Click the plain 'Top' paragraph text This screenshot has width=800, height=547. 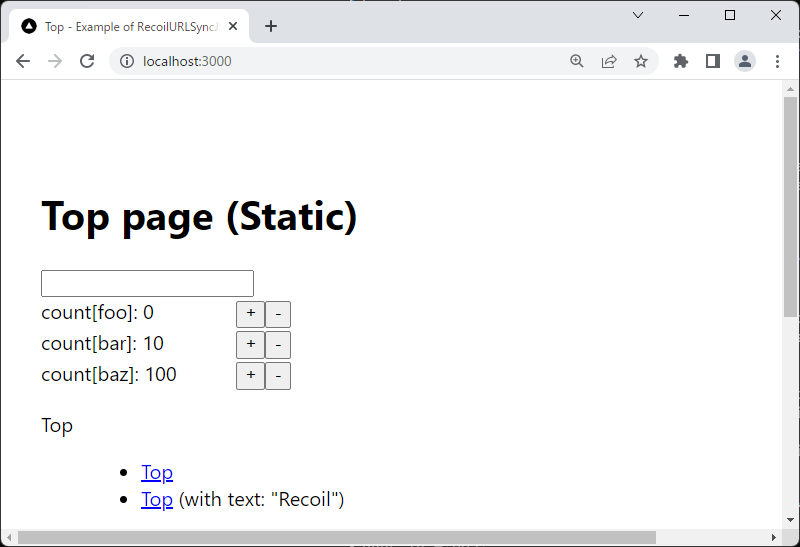[x=57, y=426]
